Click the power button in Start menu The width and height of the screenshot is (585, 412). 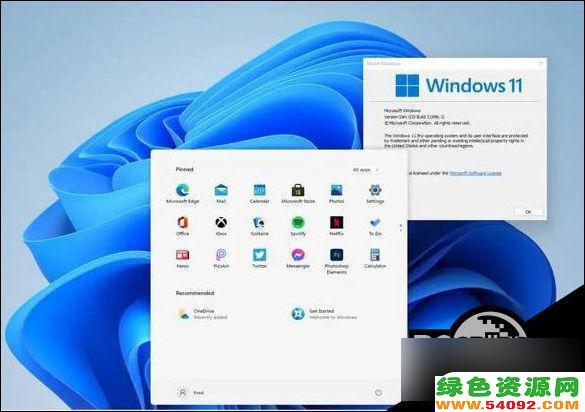[378, 392]
